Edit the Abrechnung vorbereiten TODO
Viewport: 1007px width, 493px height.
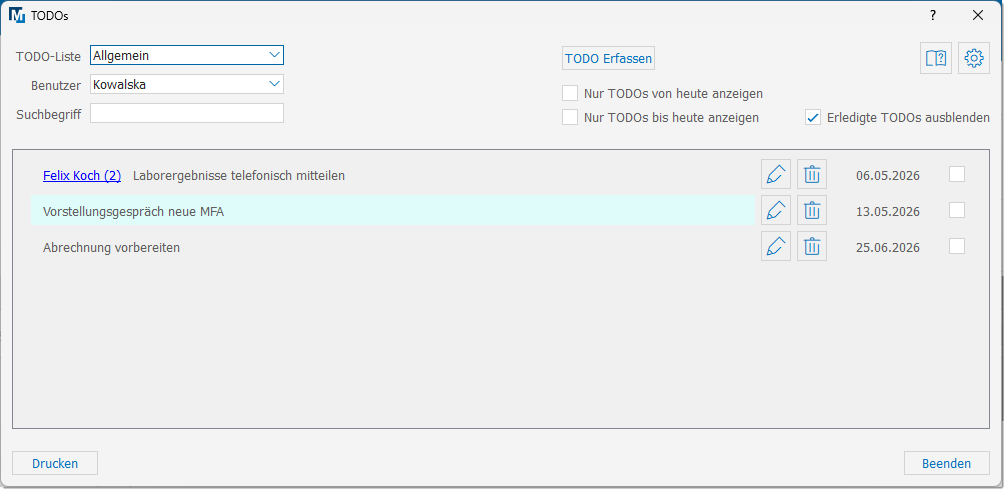click(x=776, y=246)
